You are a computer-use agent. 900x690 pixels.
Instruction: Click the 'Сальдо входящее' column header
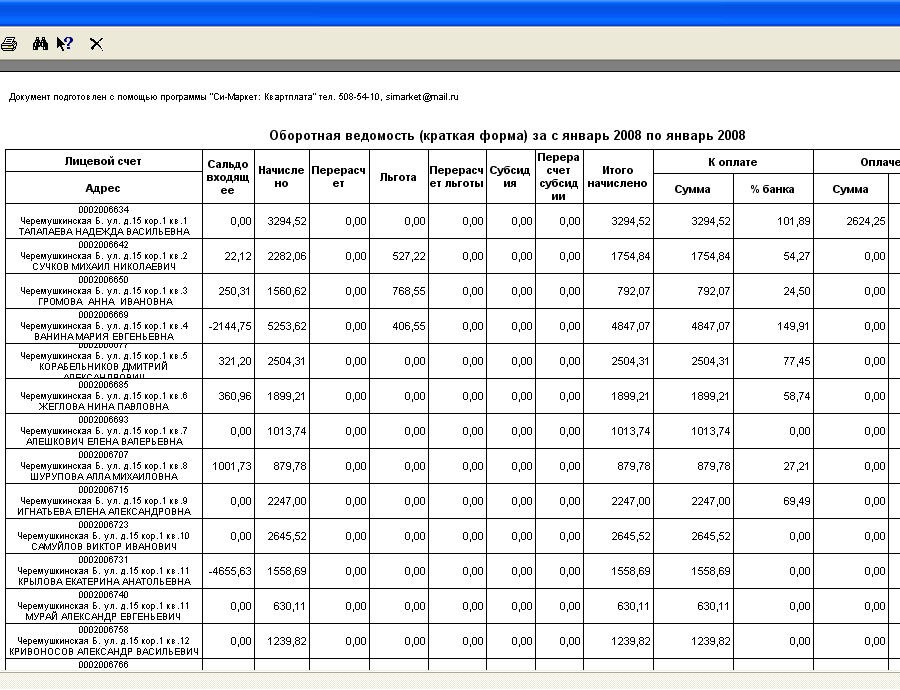(228, 177)
